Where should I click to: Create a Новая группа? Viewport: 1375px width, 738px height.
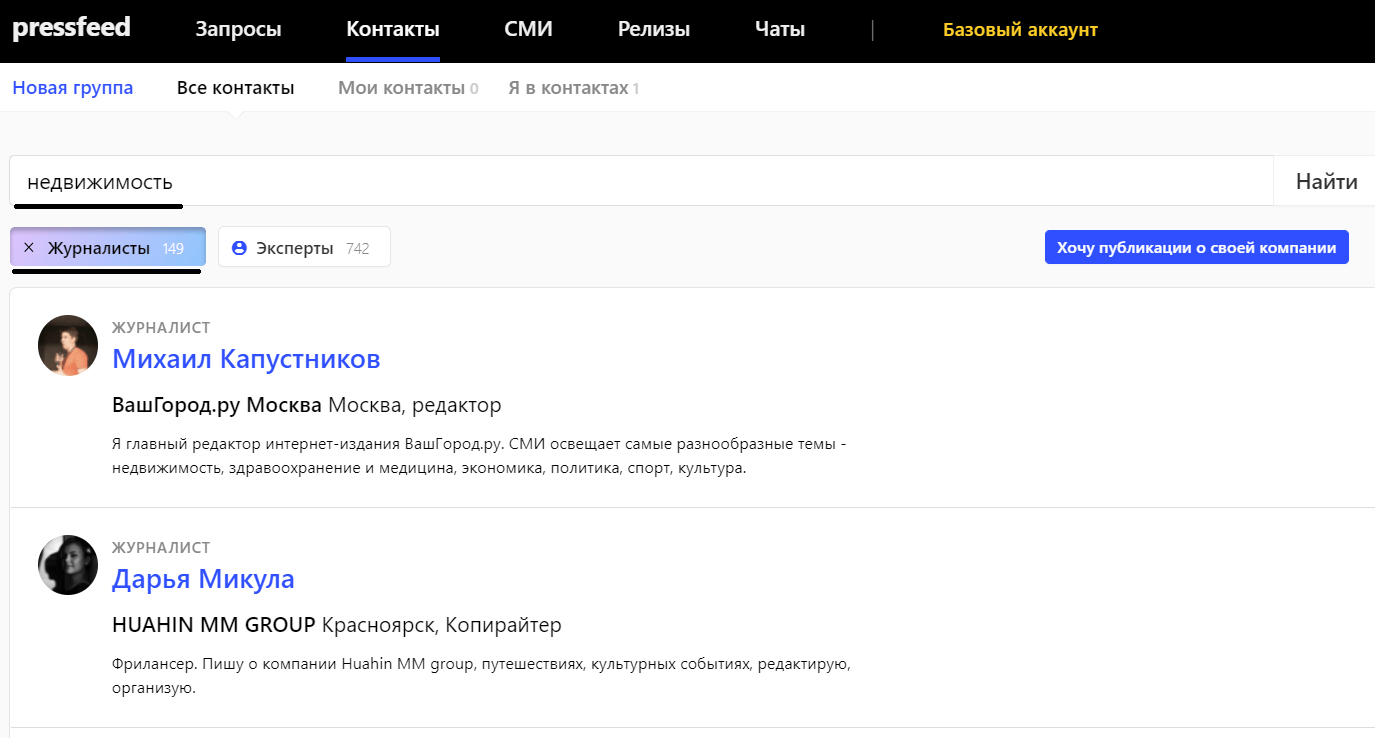coord(73,88)
